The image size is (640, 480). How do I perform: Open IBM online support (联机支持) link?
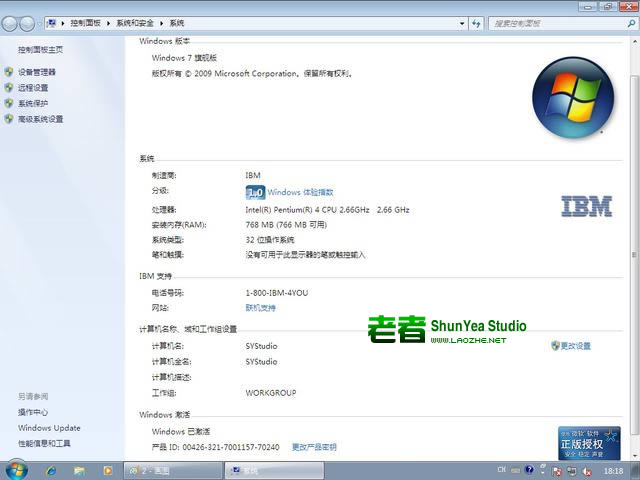[x=260, y=308]
